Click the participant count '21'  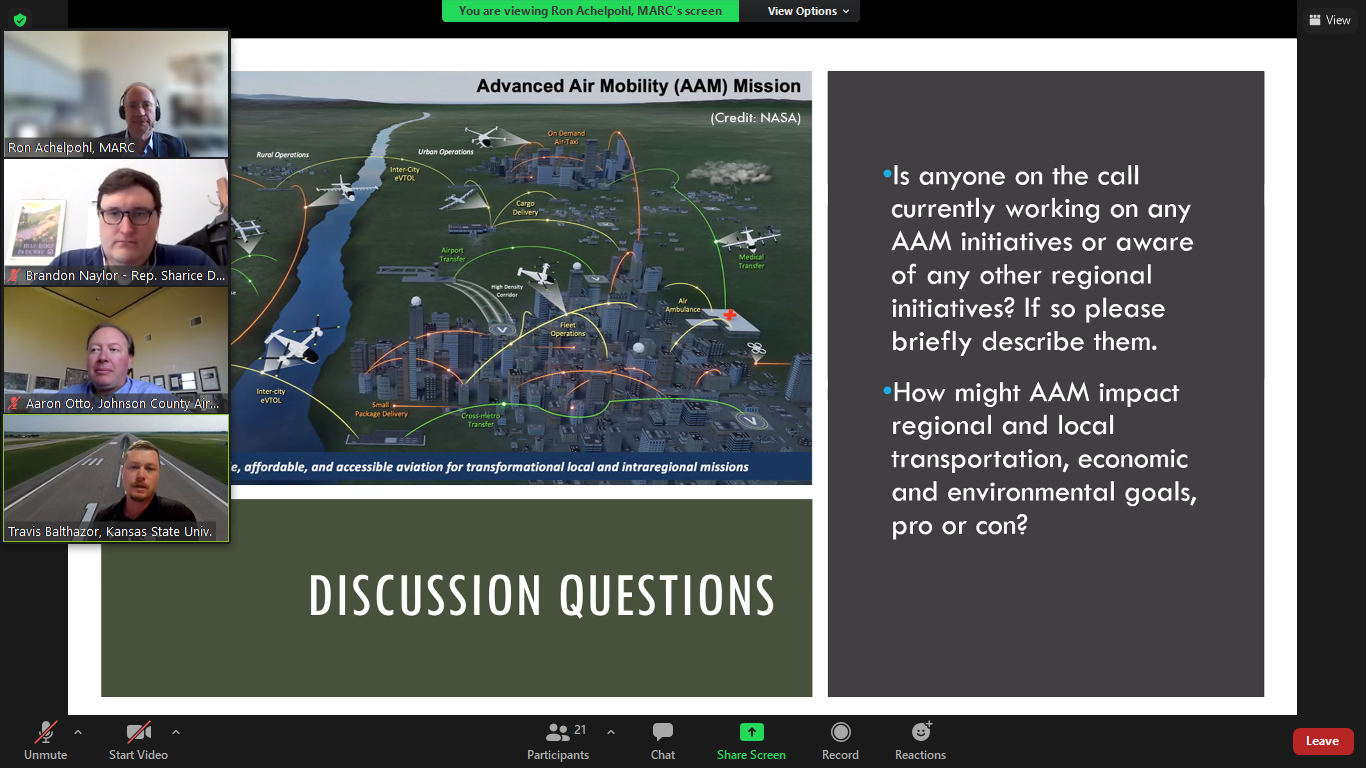pyautogui.click(x=580, y=730)
